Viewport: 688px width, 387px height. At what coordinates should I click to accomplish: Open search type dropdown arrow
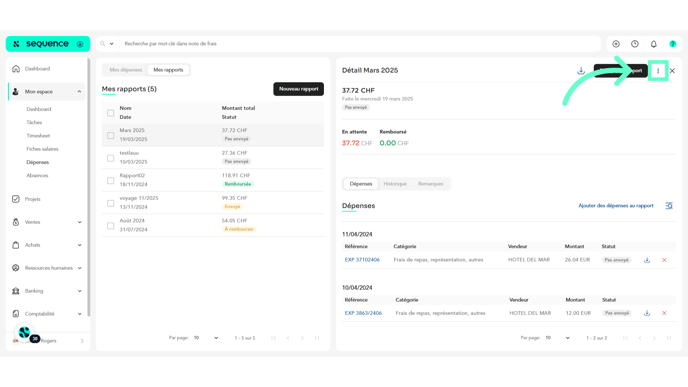point(111,44)
